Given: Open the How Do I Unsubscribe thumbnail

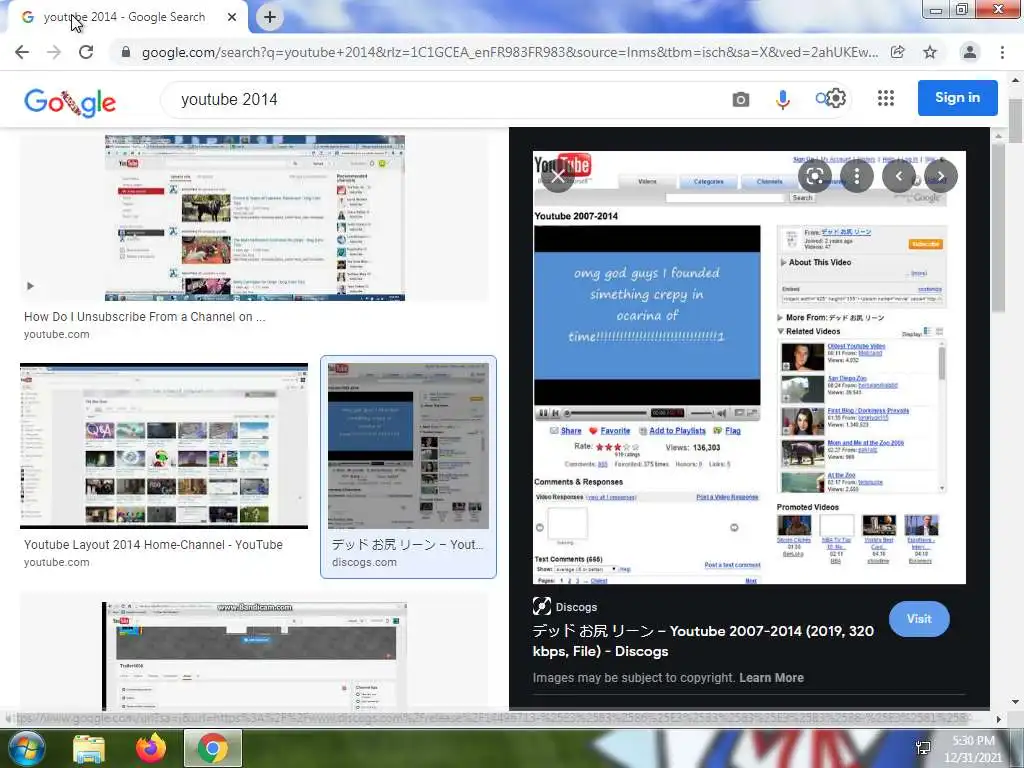Looking at the screenshot, I should [x=255, y=218].
